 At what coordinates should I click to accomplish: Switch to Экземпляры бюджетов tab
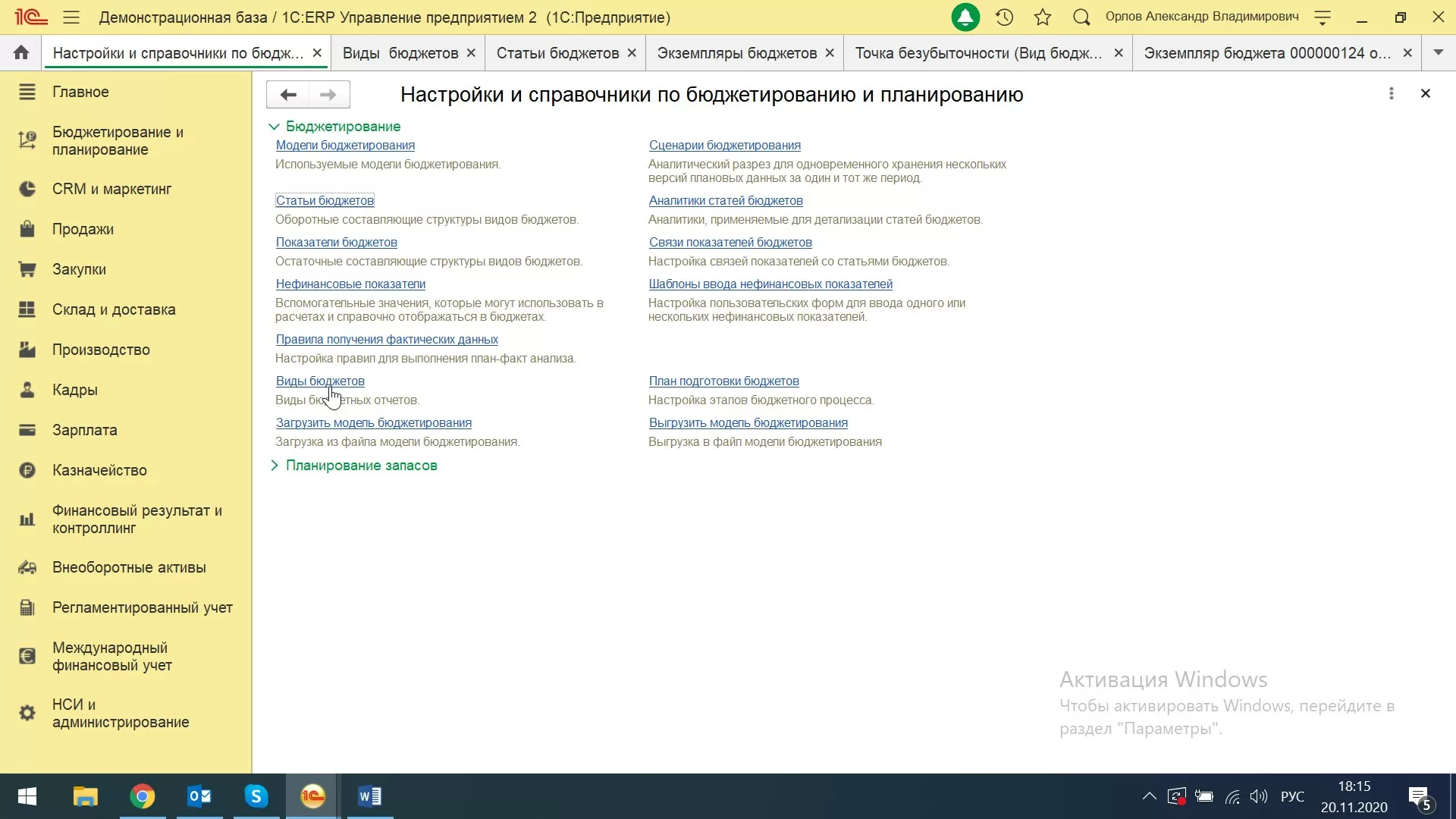736,53
